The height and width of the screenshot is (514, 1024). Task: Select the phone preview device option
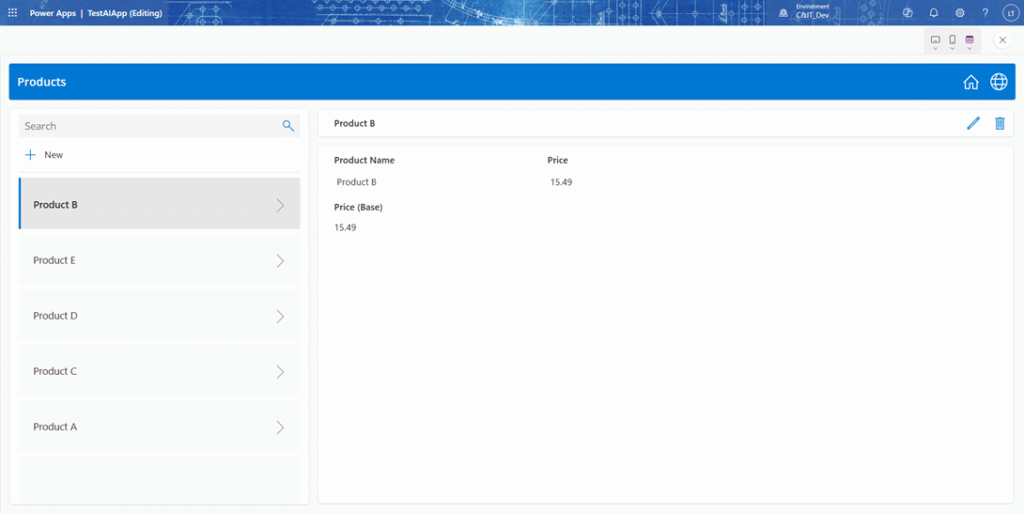pyautogui.click(x=952, y=40)
